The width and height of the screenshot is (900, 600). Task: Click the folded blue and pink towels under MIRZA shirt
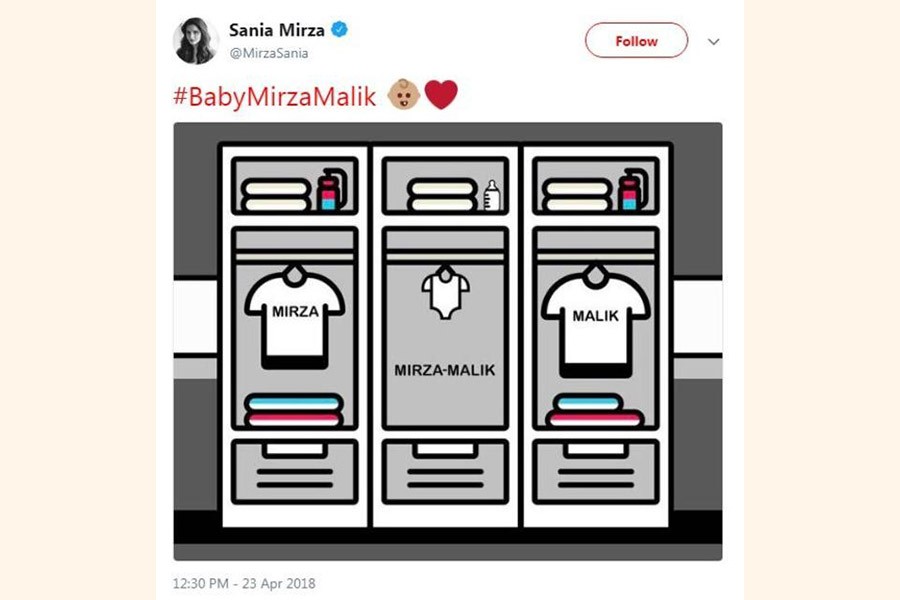coord(294,410)
